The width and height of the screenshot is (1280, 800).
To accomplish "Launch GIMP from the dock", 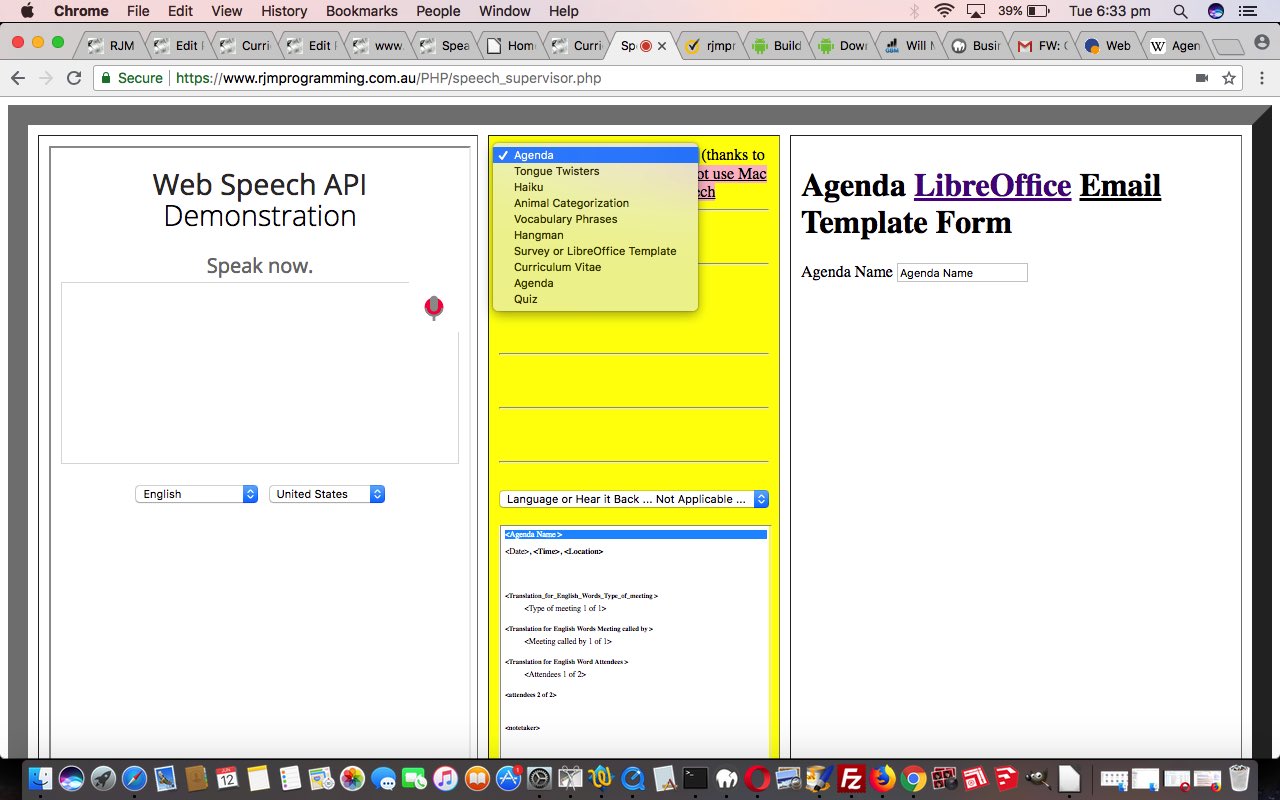I will coord(1039,777).
